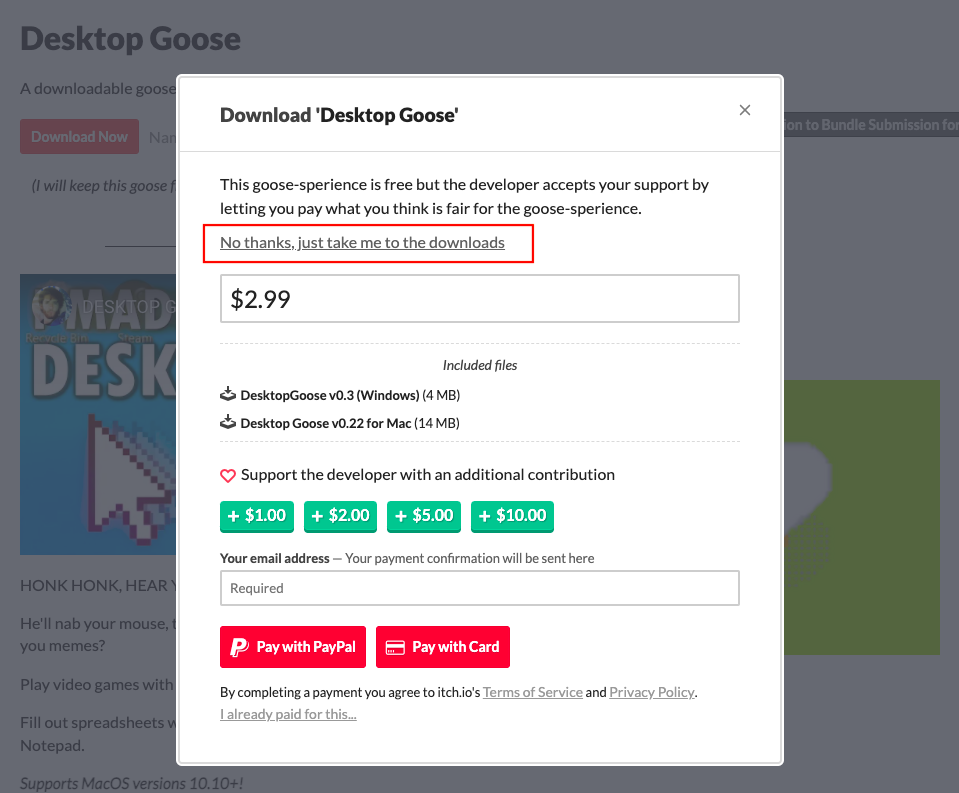Click the Desktop Goose video thumbnail
This screenshot has width=959, height=793.
coord(98,415)
